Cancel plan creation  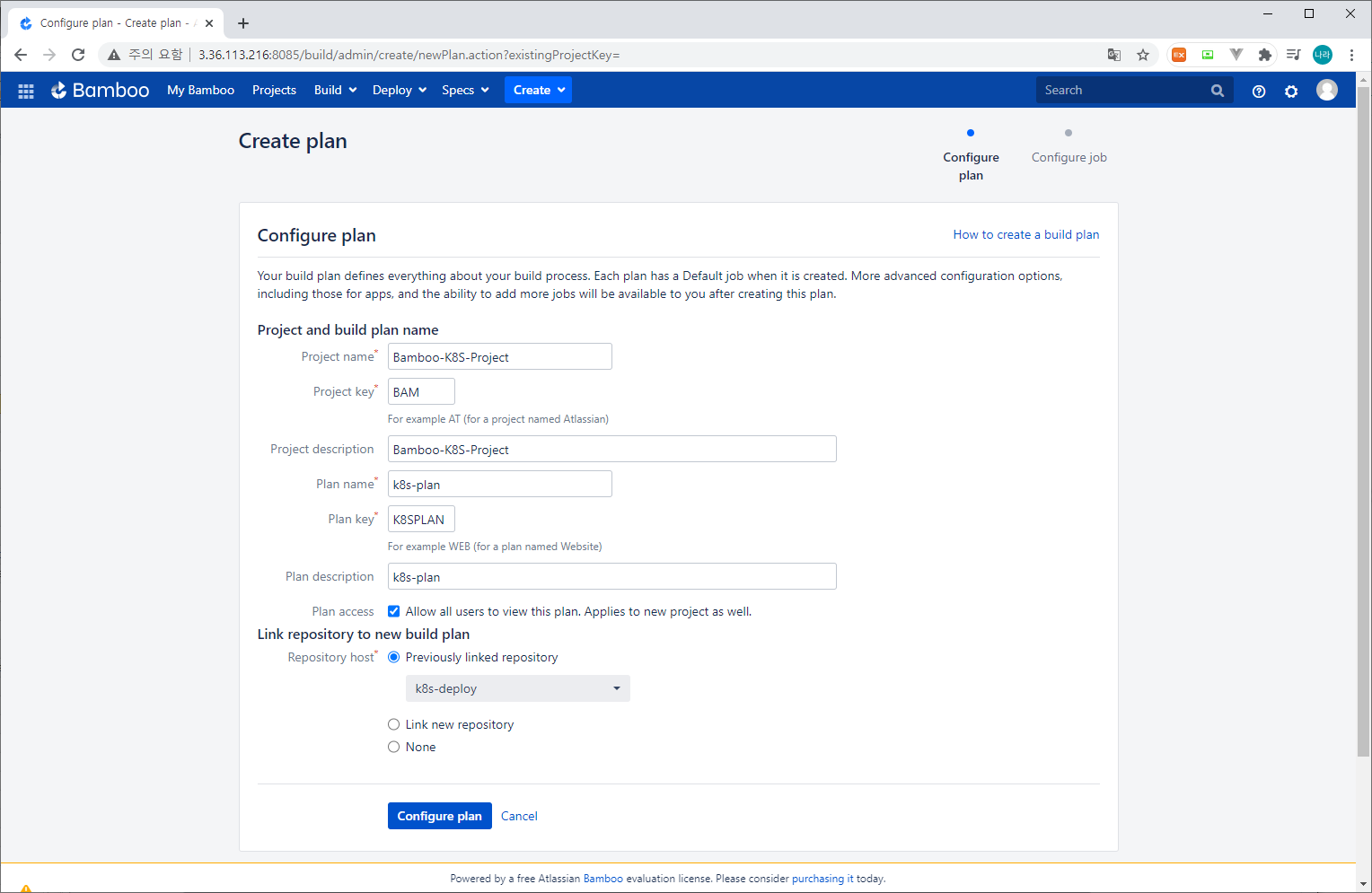coord(519,816)
